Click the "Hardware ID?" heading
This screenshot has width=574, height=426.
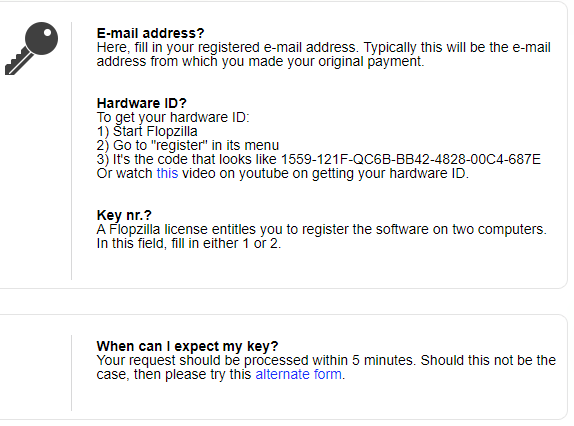tap(142, 103)
